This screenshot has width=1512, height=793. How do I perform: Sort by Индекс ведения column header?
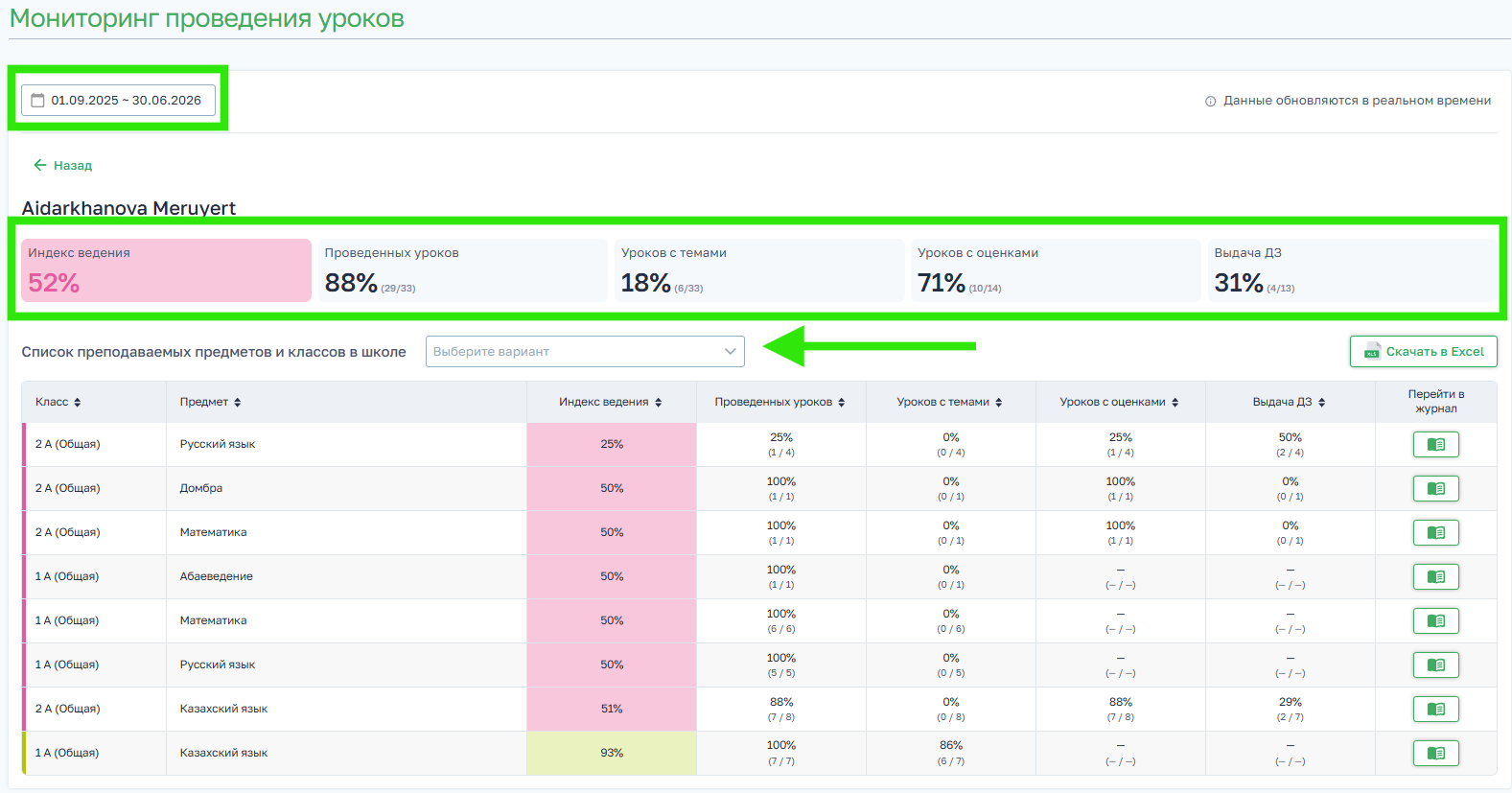point(610,403)
